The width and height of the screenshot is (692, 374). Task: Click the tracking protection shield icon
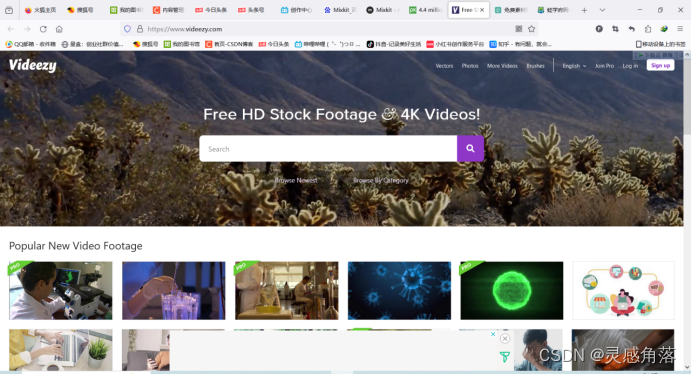[127, 29]
